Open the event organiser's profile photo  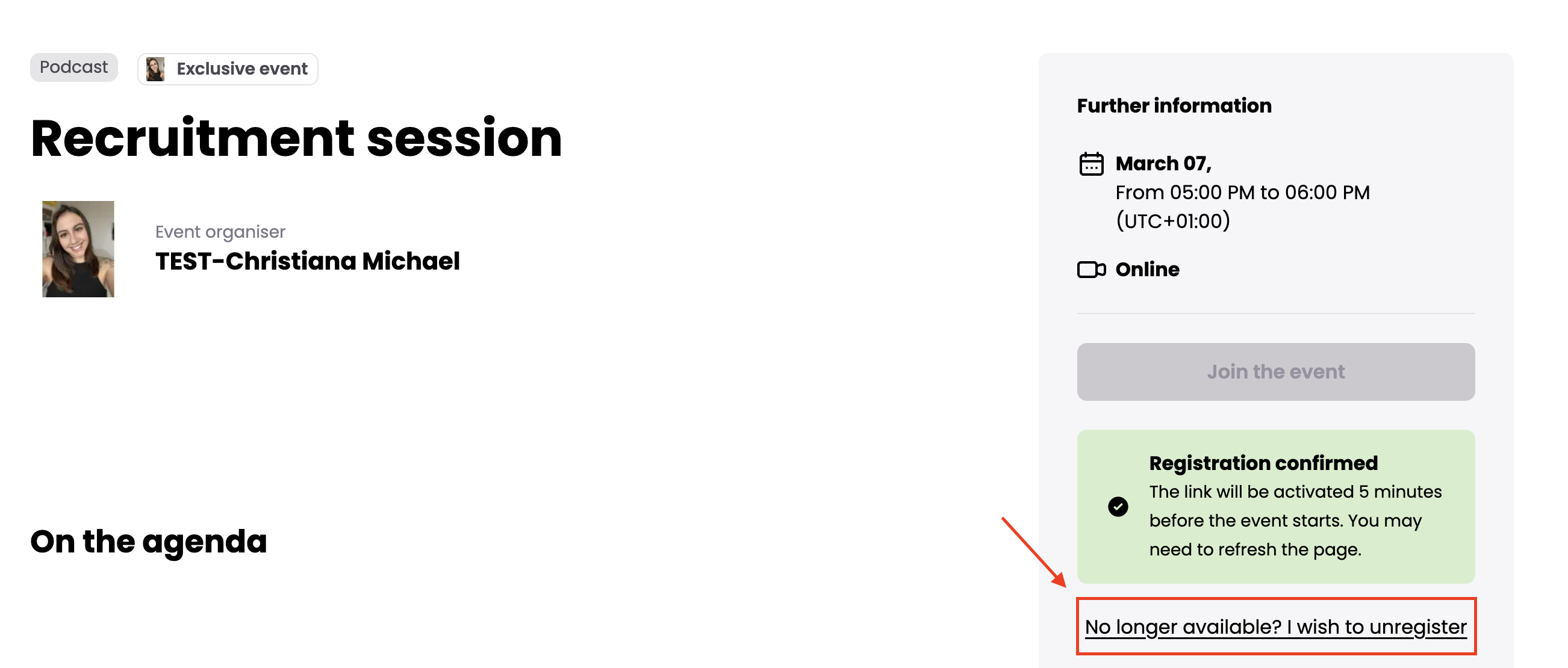[78, 249]
